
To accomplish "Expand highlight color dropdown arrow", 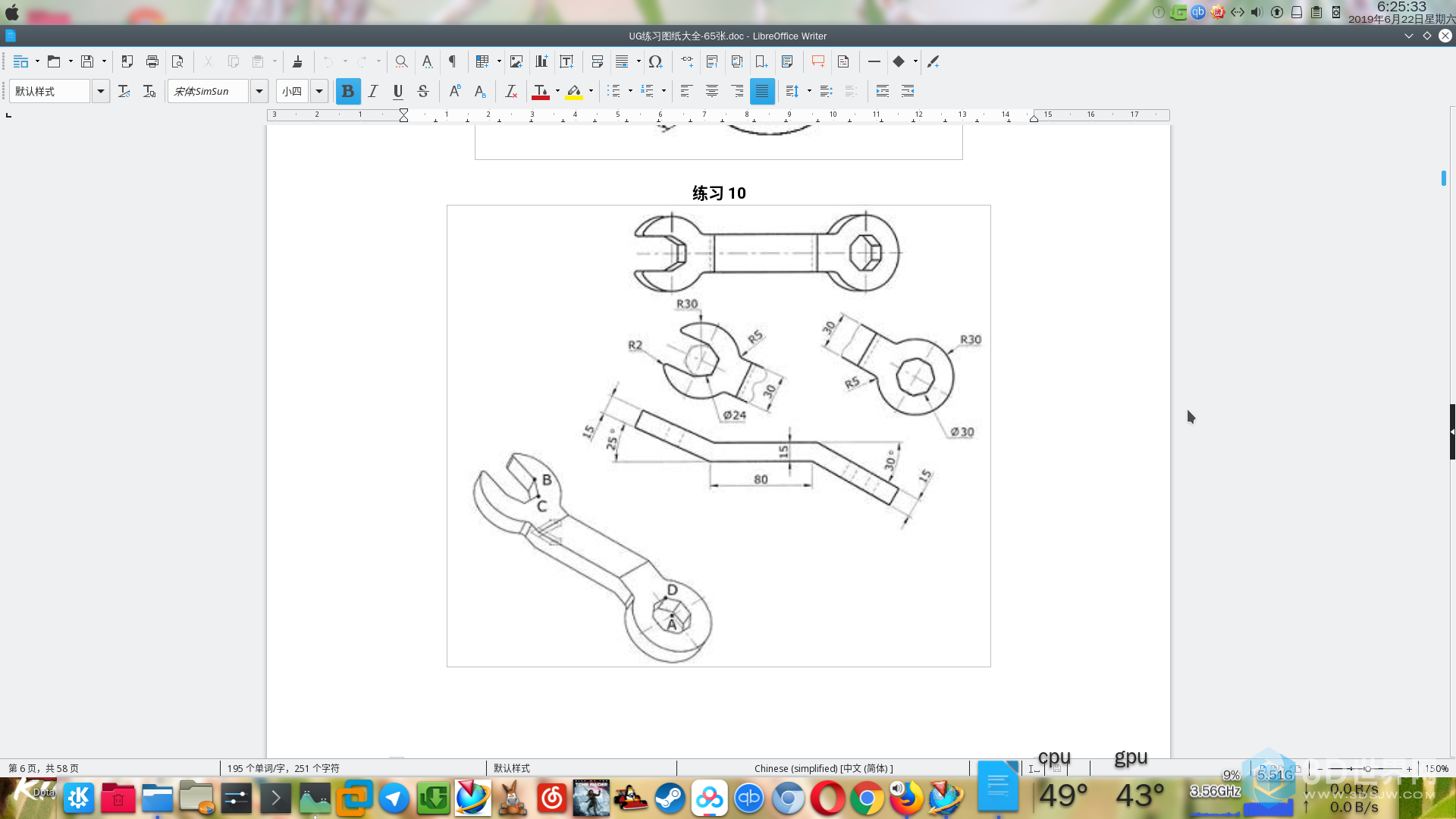I will click(591, 91).
